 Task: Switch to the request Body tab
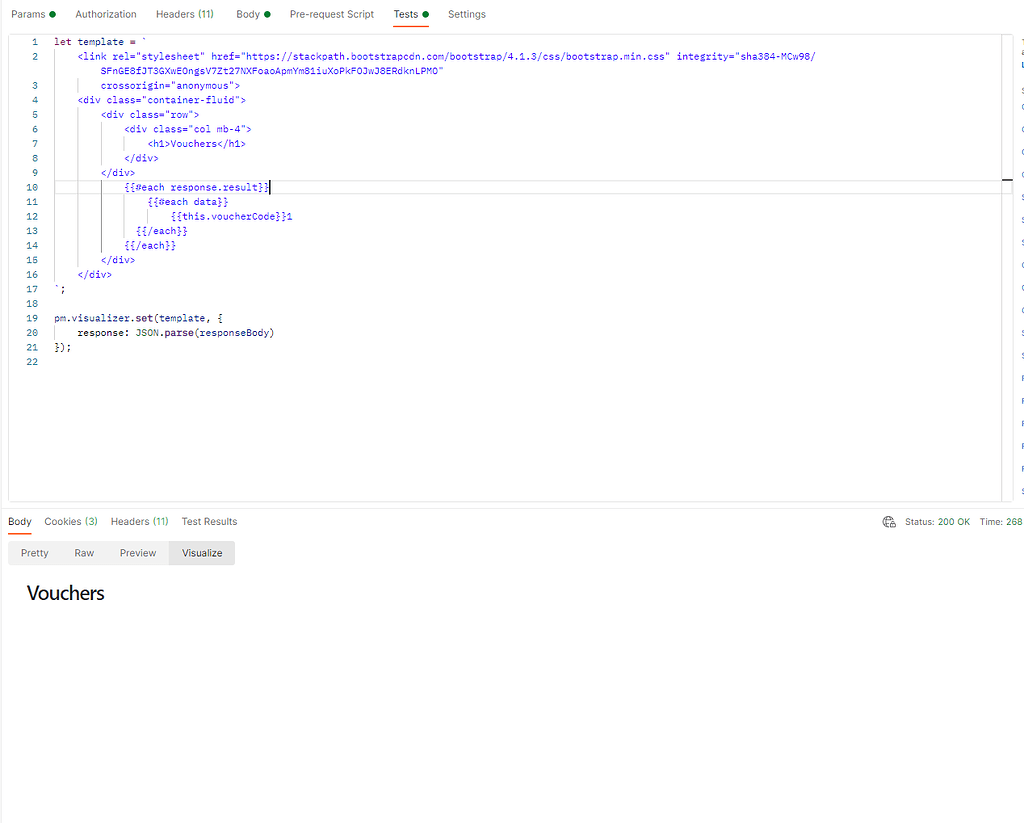[248, 14]
